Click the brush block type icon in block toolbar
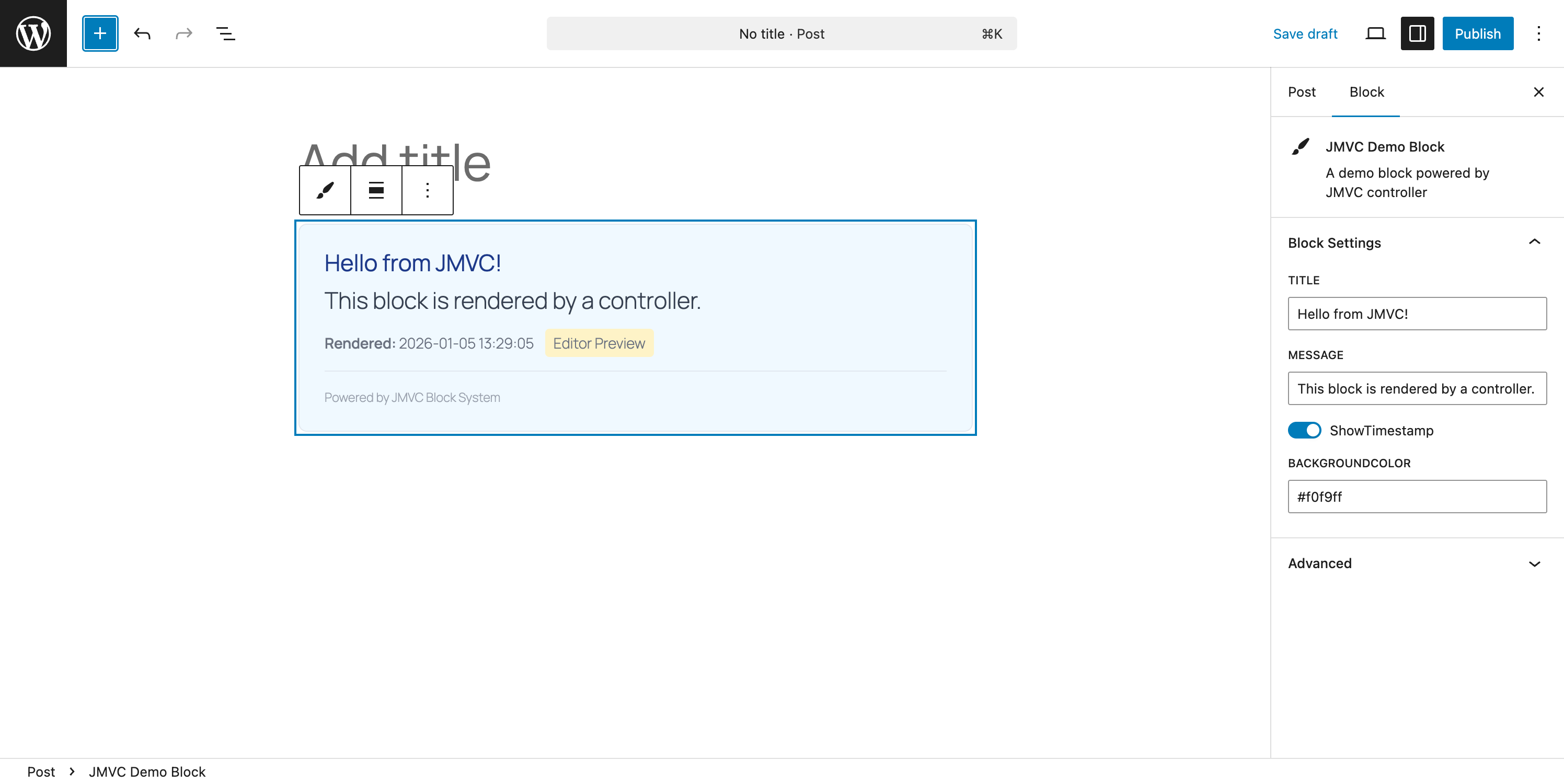Viewport: 1564px width, 784px height. click(325, 190)
